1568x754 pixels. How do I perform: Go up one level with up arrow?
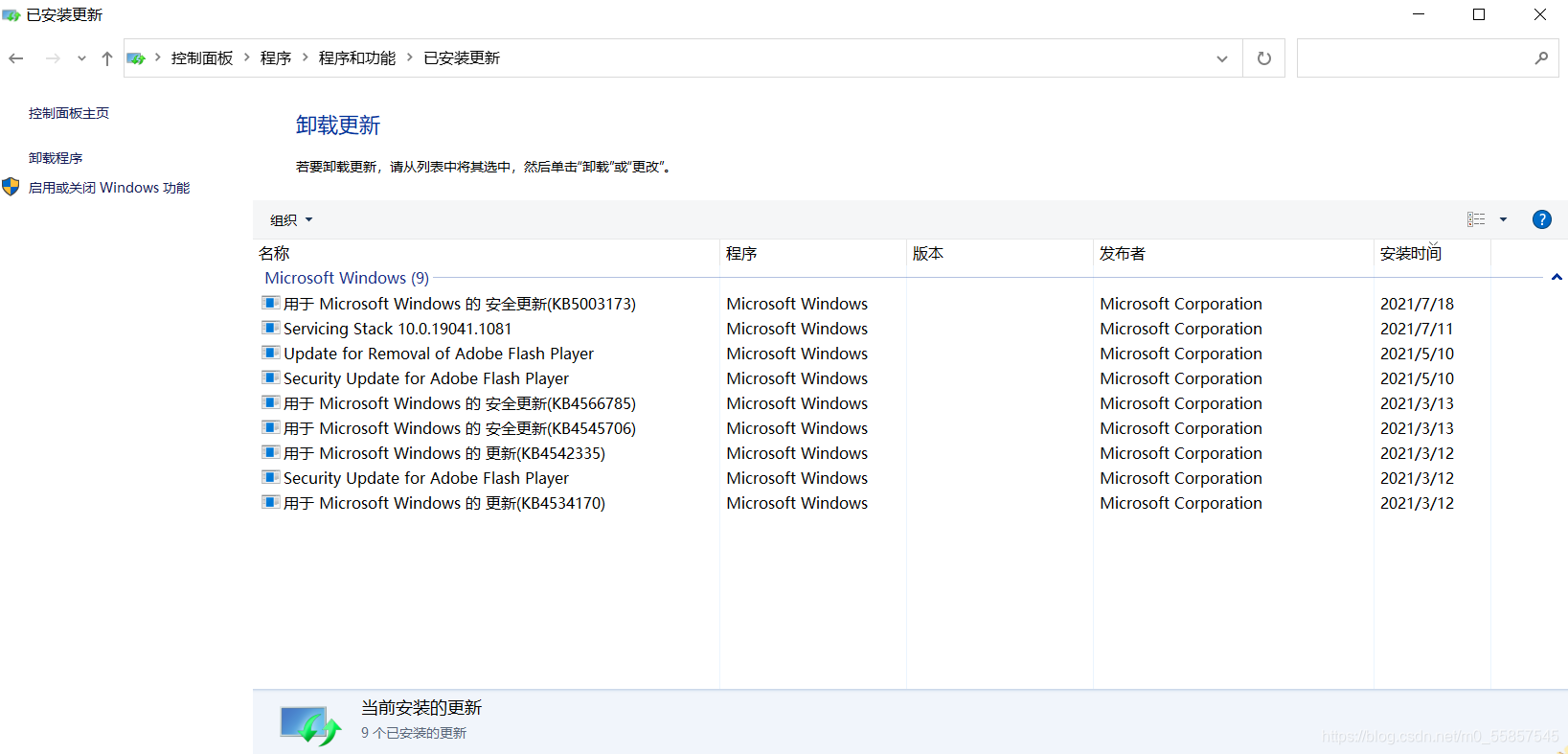pyautogui.click(x=106, y=58)
